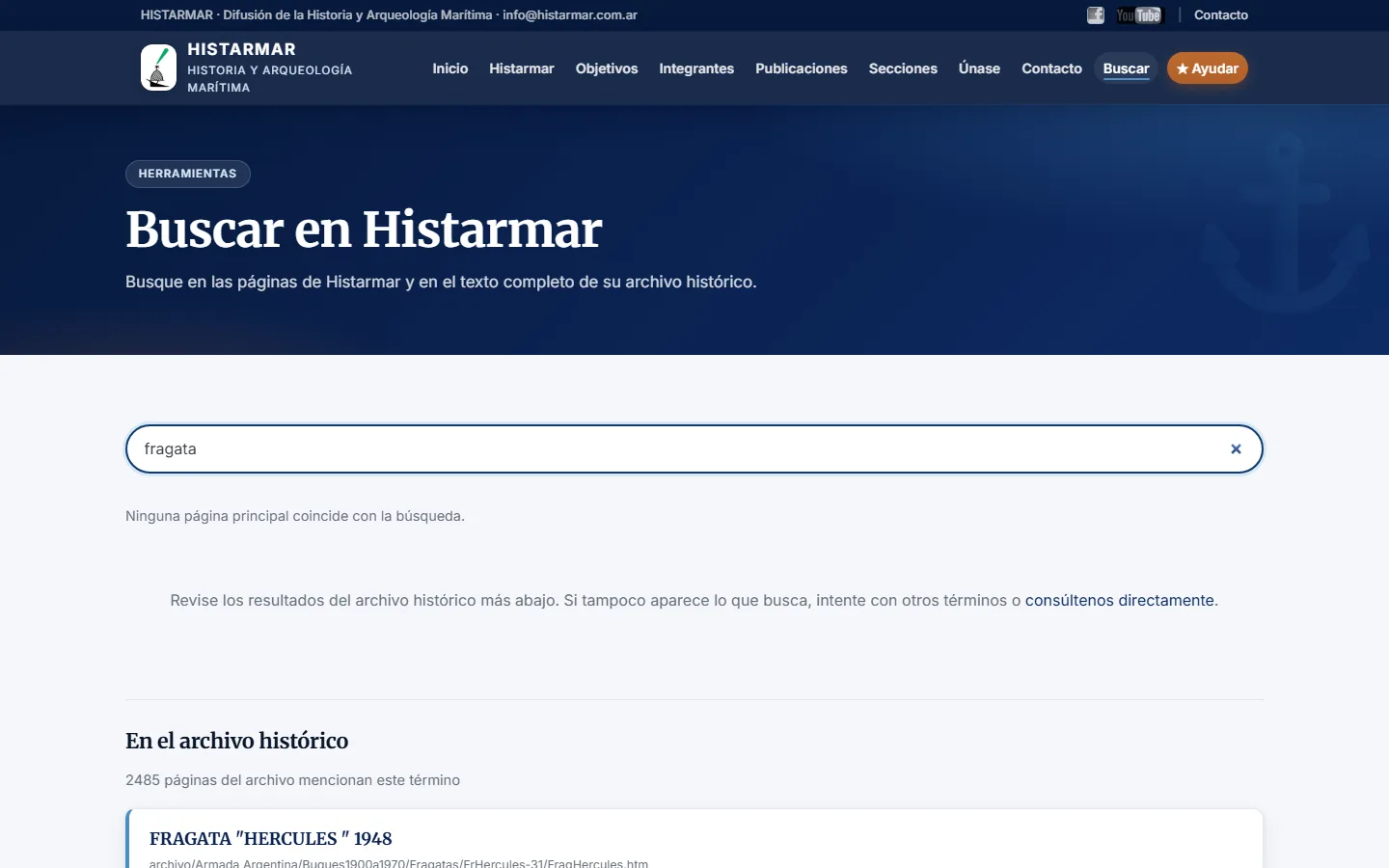The width and height of the screenshot is (1389, 868).
Task: Click the 'Busque en las páginas' subtitle
Action: 441,282
